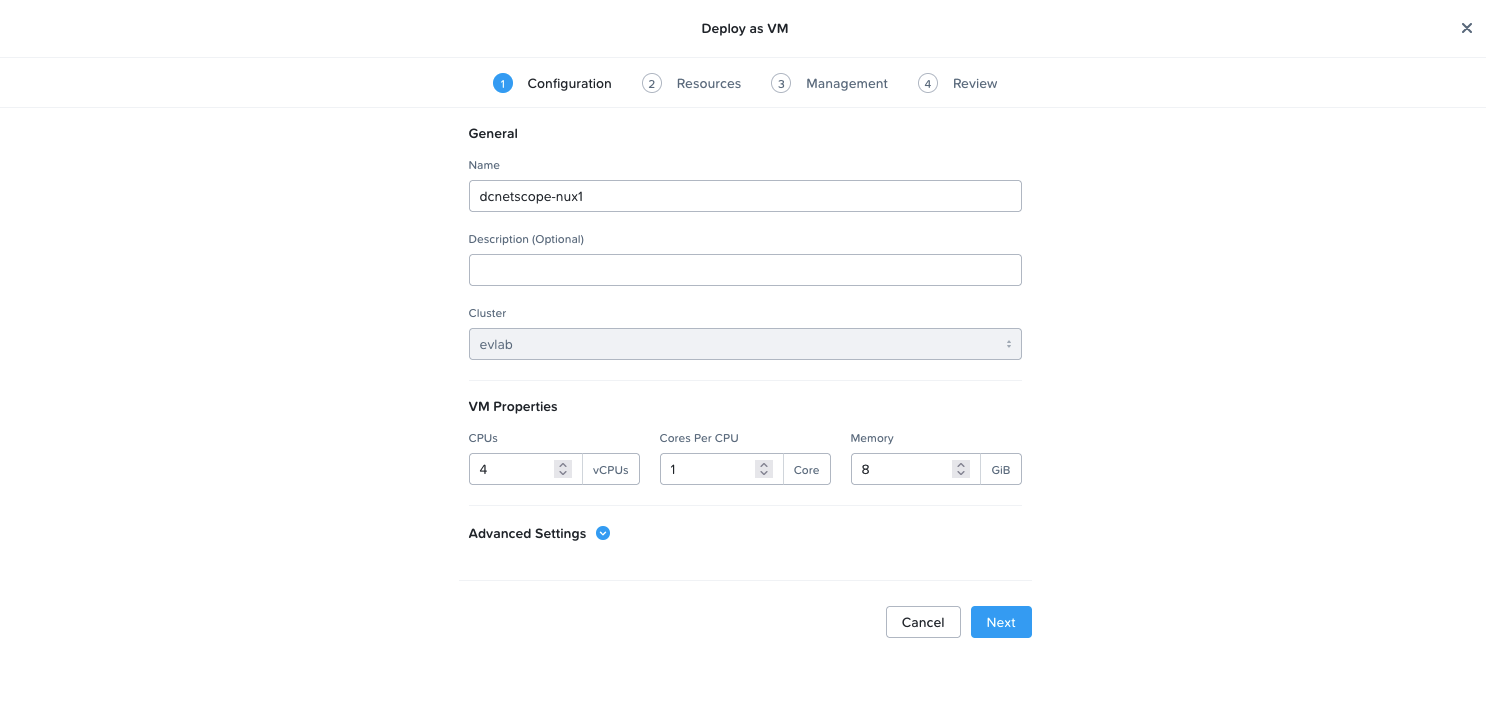The image size is (1486, 706).
Task: Focus the Name field containing dcnetscope-nux1
Action: click(745, 196)
